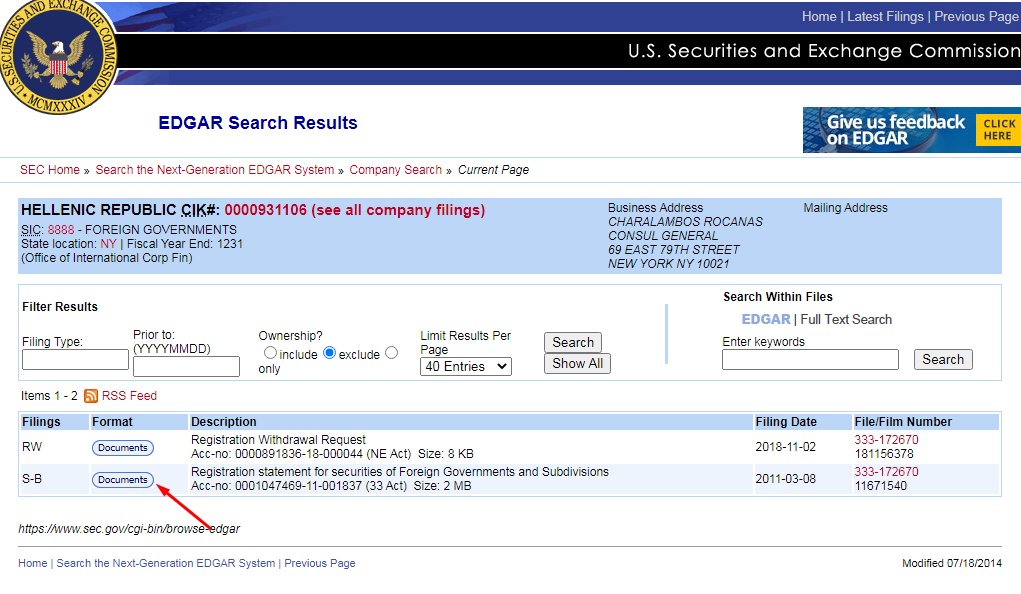This screenshot has height=594, width=1021.
Task: Open Latest Filings in header
Action: (x=885, y=17)
